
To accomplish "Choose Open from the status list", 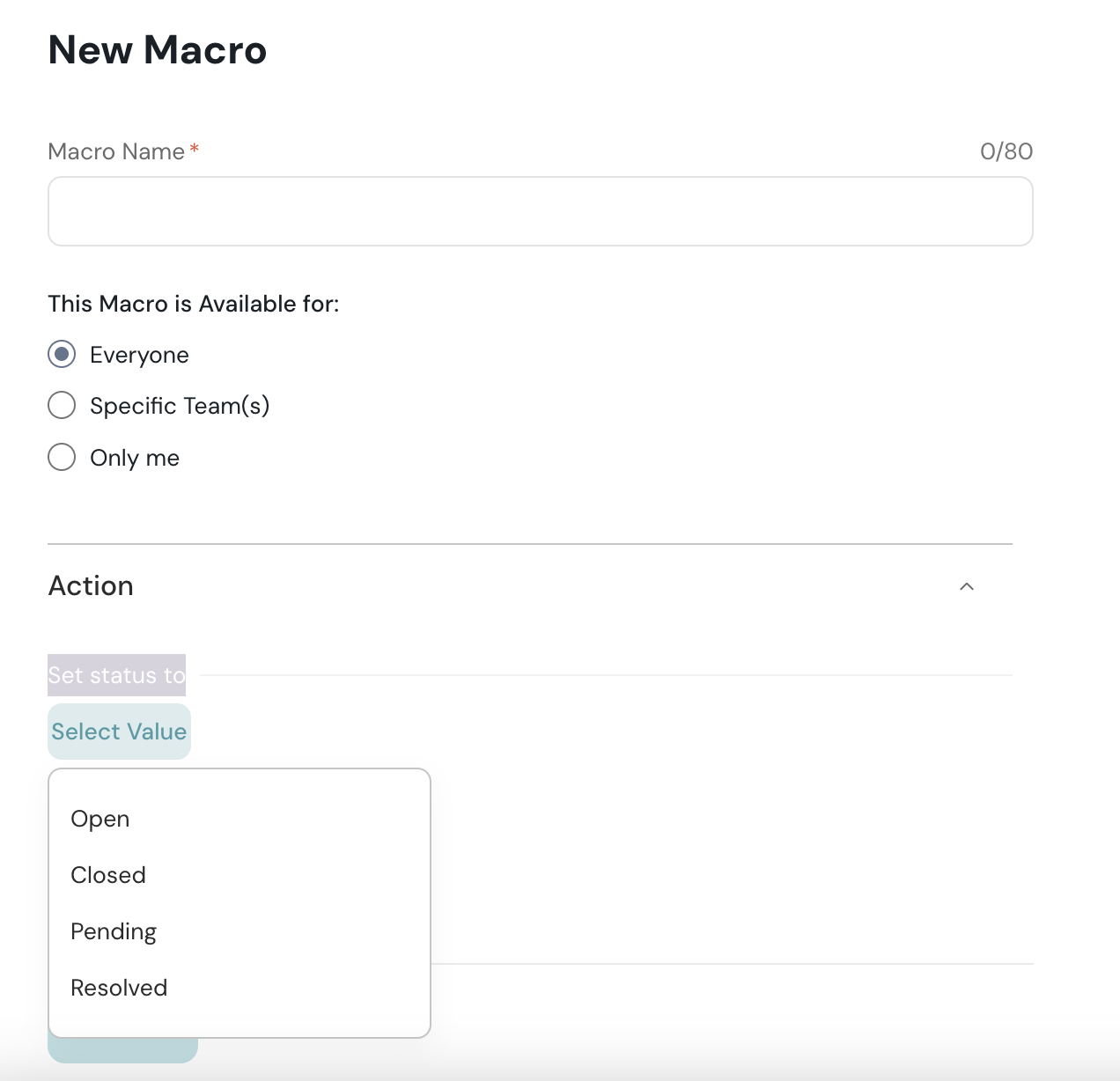I will coord(100,819).
